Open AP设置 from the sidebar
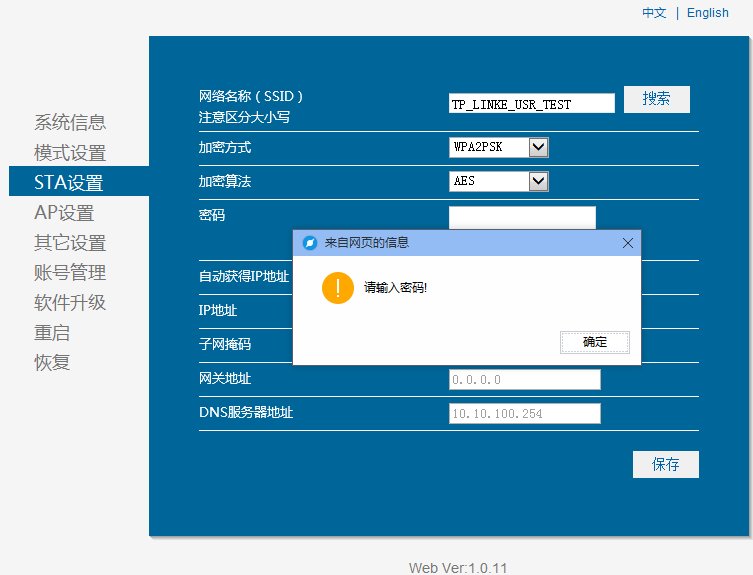 [64, 213]
